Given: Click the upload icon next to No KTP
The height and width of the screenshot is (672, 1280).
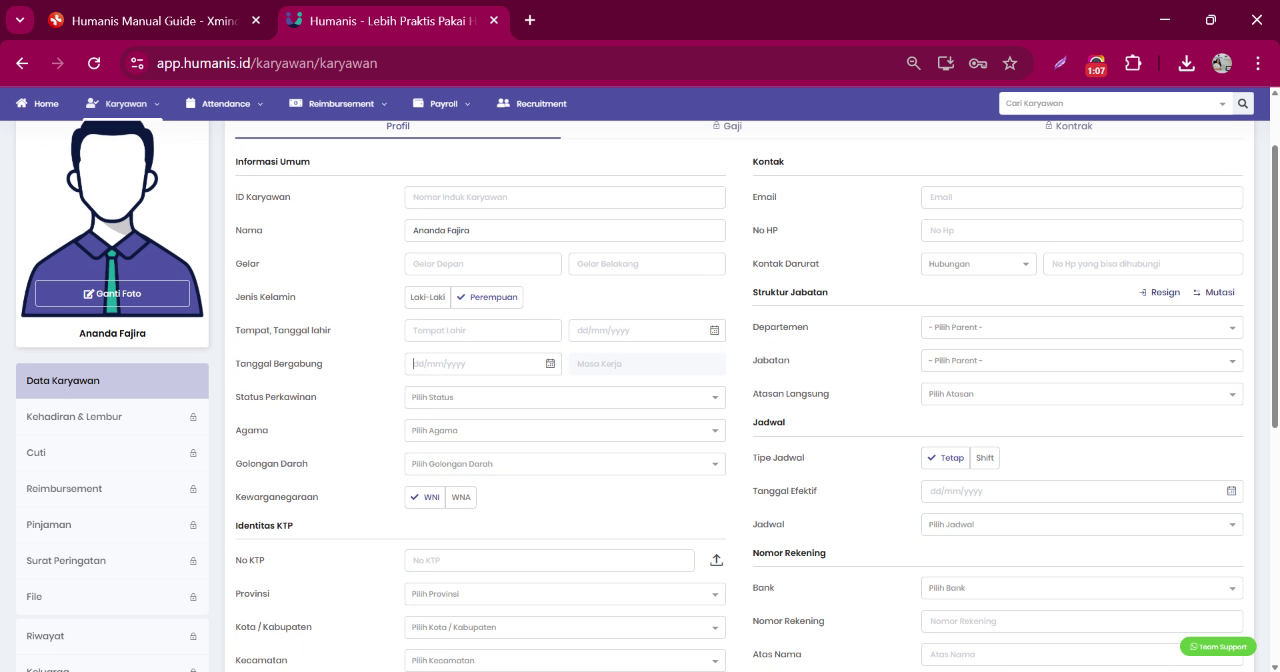Looking at the screenshot, I should (x=716, y=560).
